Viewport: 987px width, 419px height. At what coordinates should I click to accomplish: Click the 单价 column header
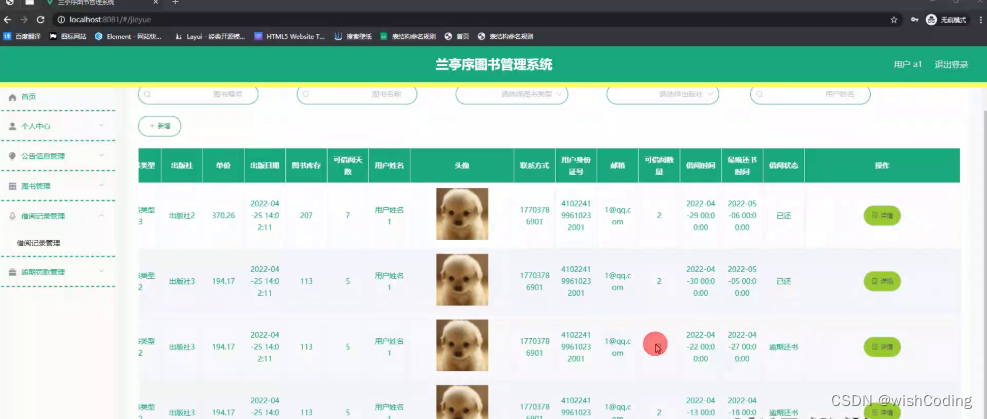click(x=223, y=166)
